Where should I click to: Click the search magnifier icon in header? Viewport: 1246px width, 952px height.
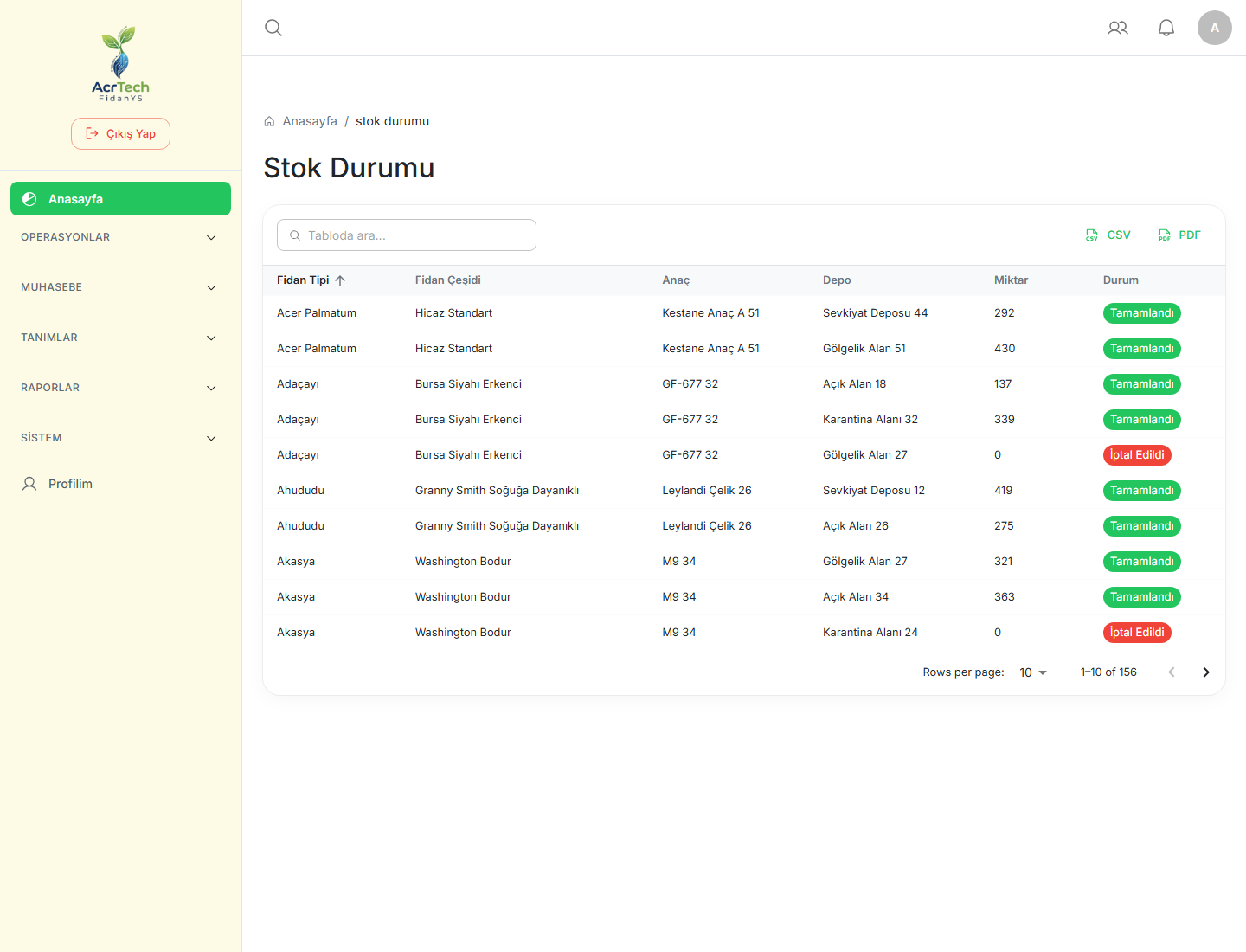[273, 28]
